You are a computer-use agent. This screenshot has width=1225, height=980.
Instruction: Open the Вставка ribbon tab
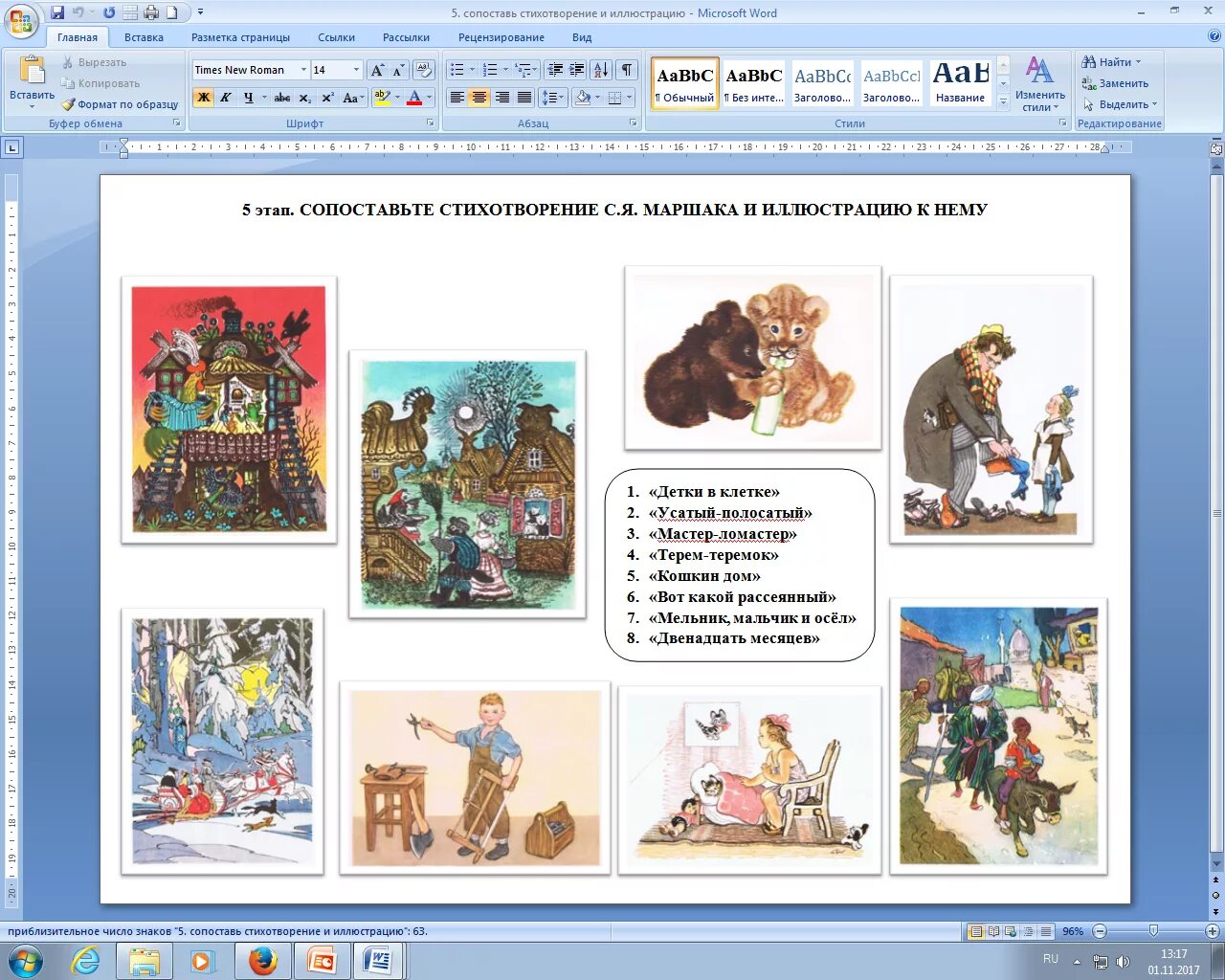point(144,37)
